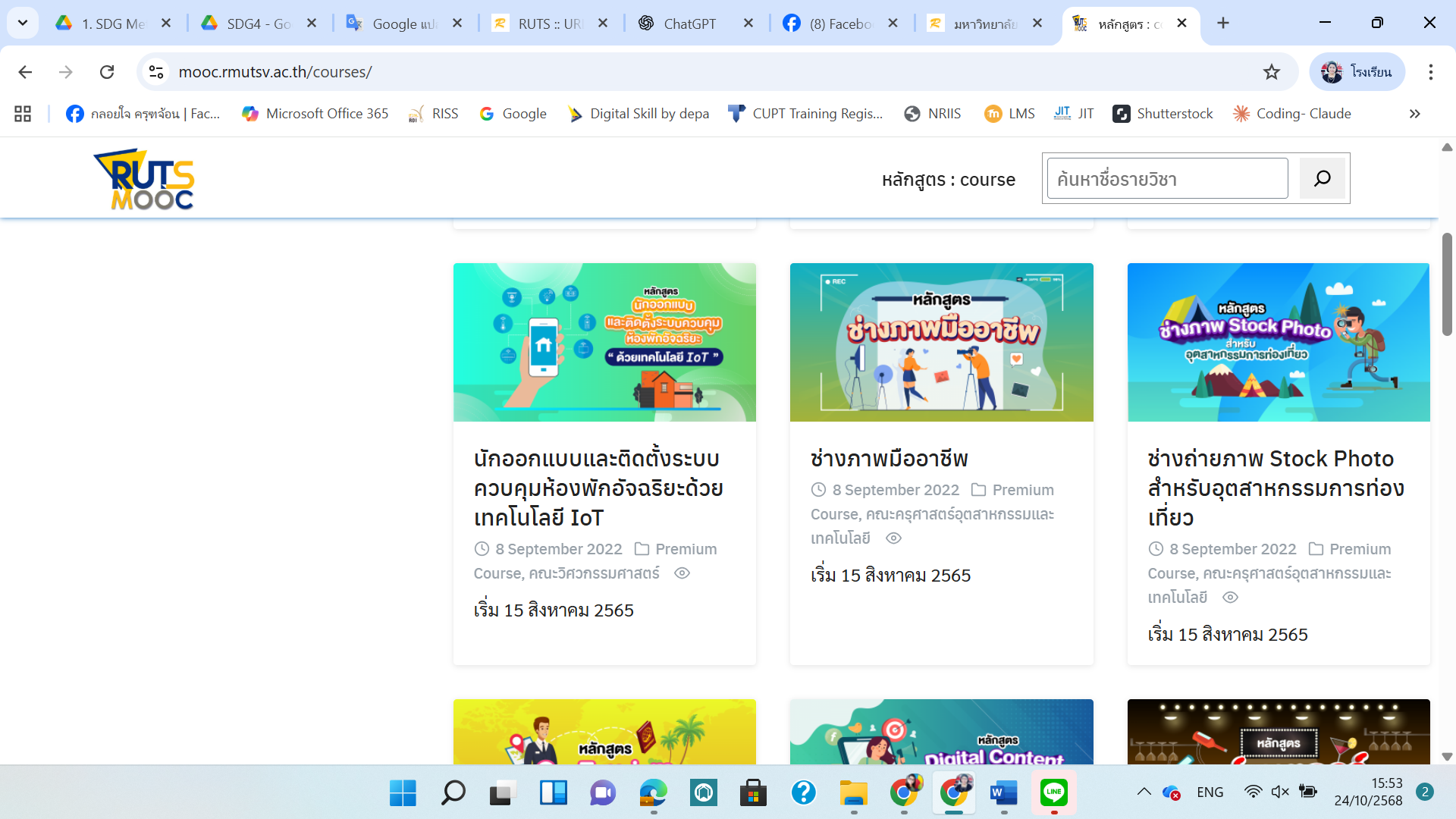1456x819 pixels.
Task: Switch to the Facebook tab
Action: [x=837, y=23]
